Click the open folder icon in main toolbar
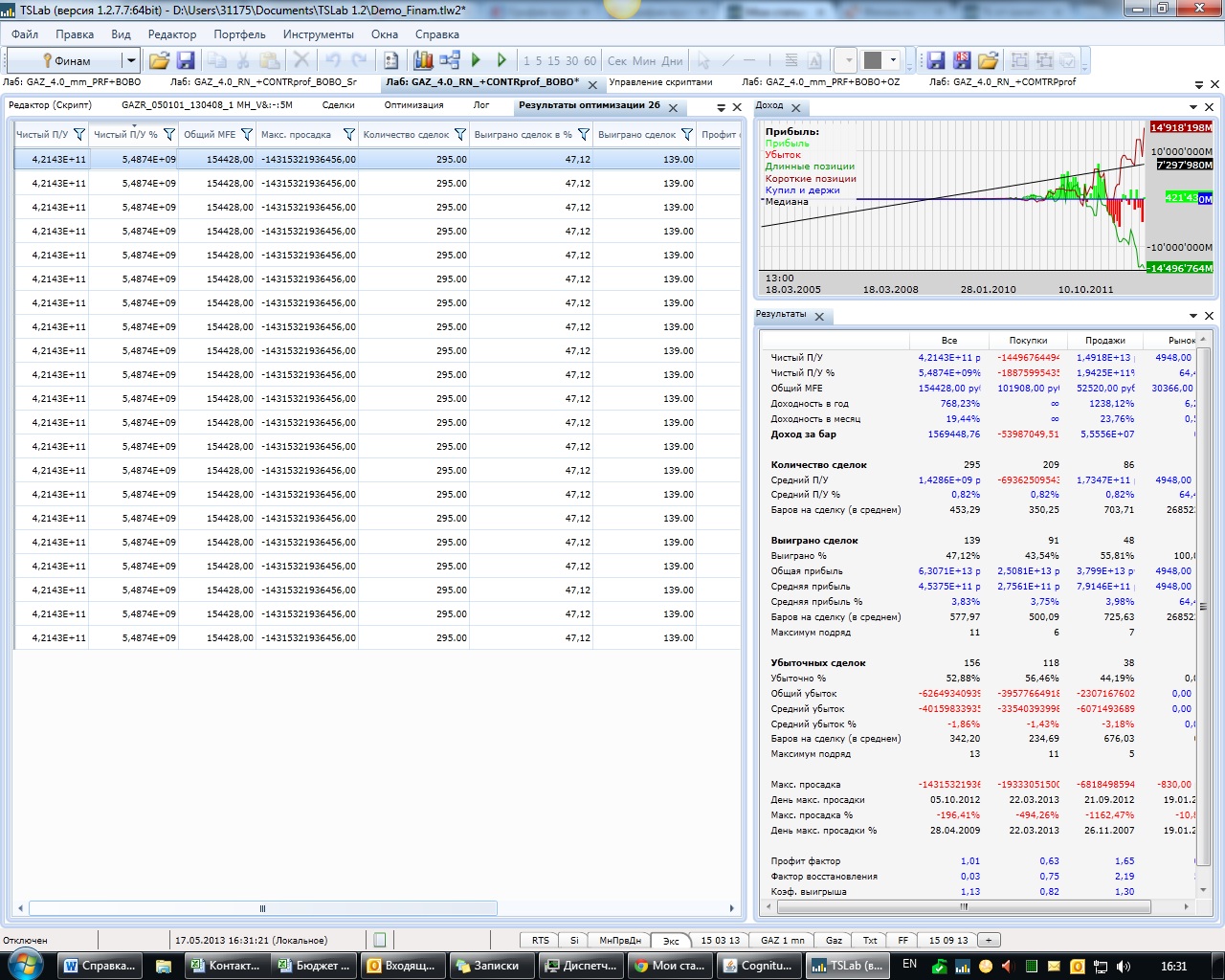Viewport: 1225px width, 980px height. coord(159,60)
